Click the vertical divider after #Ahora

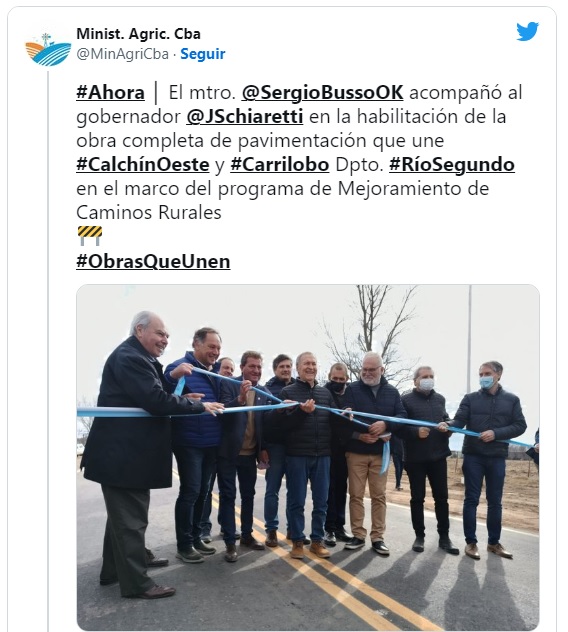click(x=156, y=93)
